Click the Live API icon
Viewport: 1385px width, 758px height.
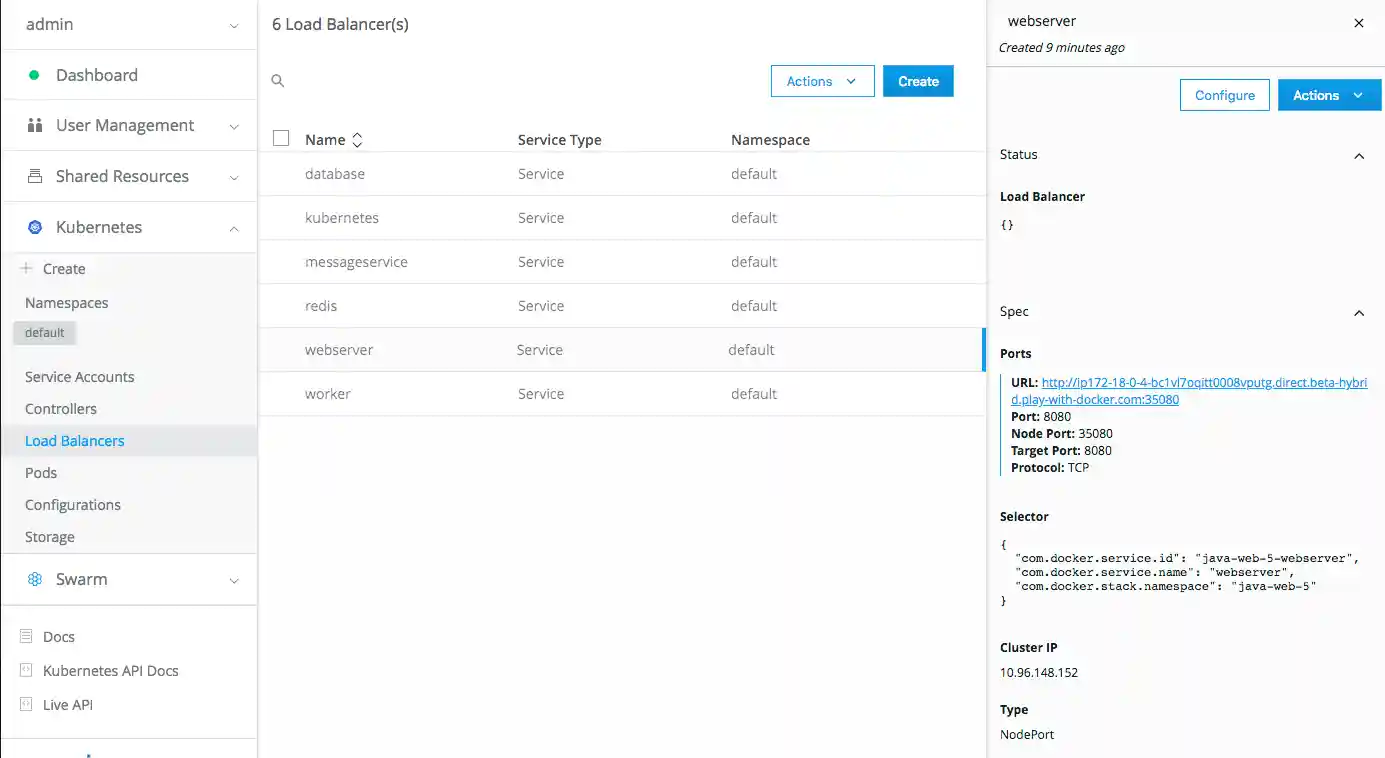pos(27,704)
